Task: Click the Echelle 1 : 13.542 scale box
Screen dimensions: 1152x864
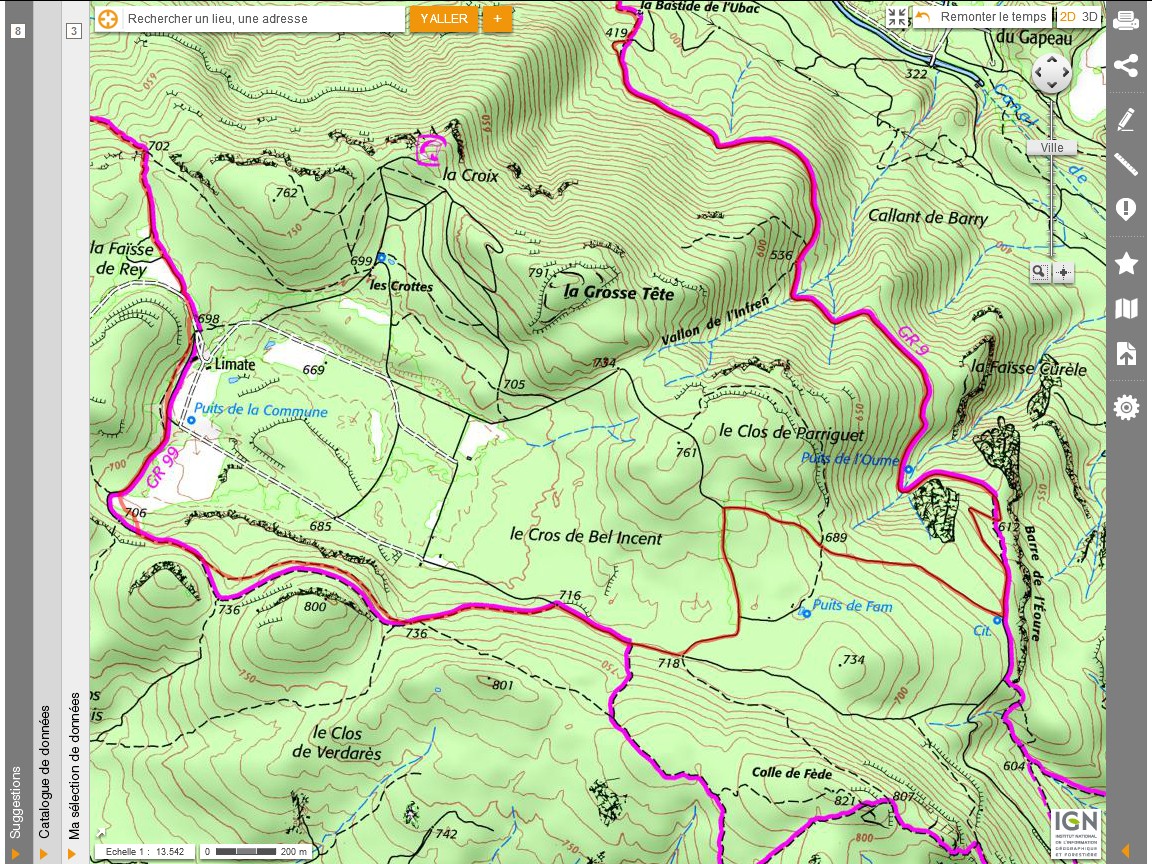Action: pyautogui.click(x=145, y=852)
